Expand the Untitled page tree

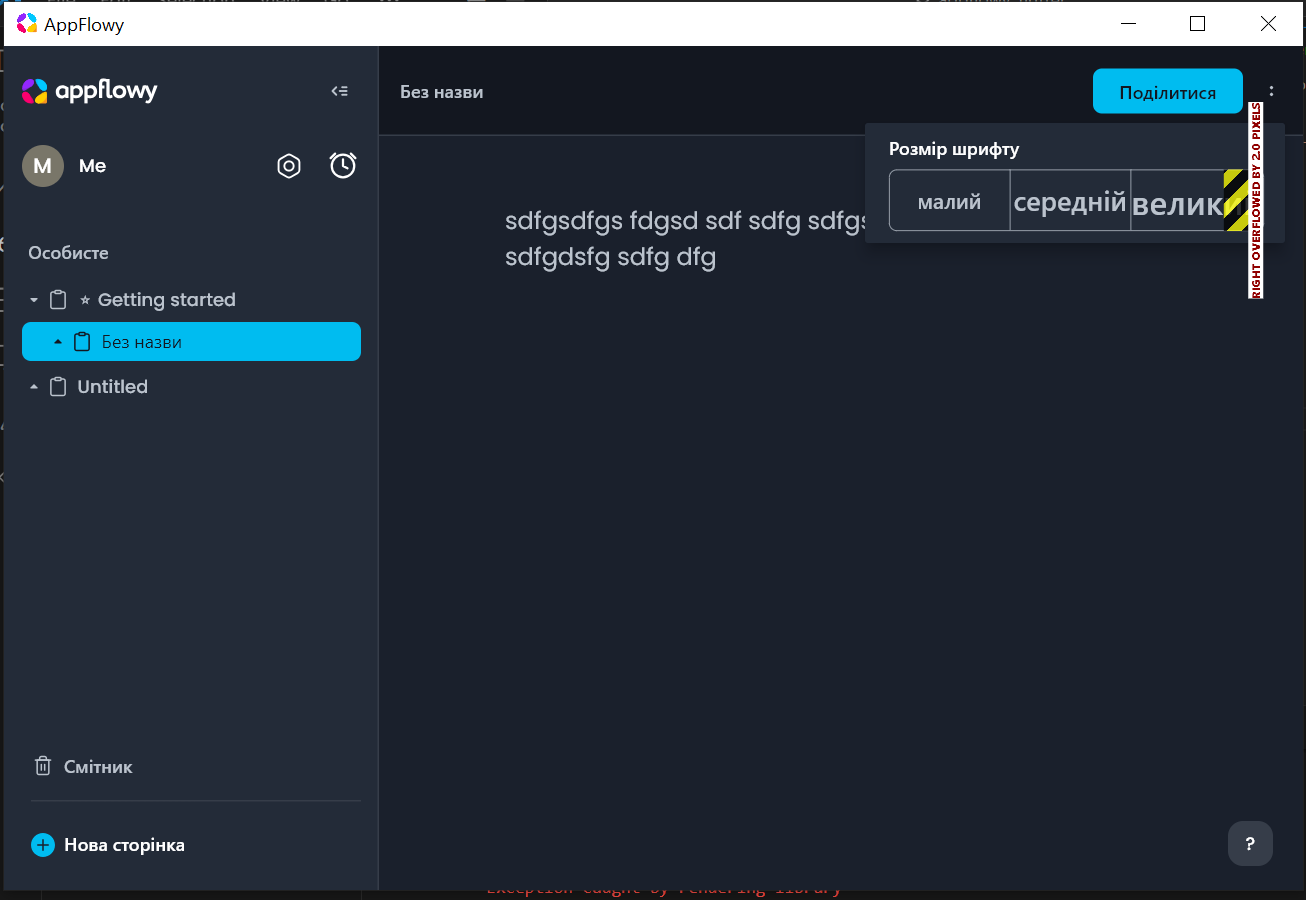coord(32,386)
